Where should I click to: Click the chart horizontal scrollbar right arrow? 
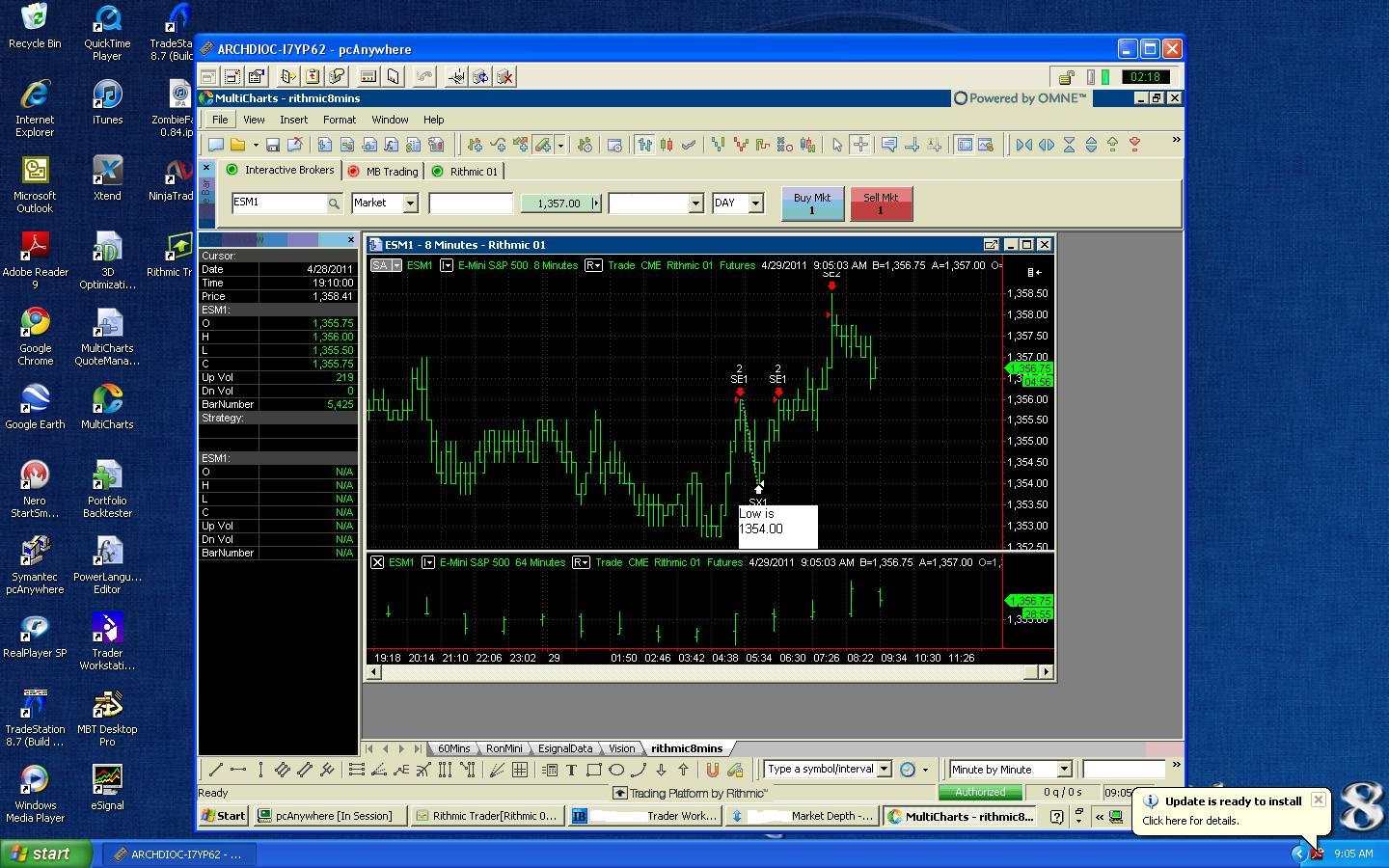pos(1046,672)
